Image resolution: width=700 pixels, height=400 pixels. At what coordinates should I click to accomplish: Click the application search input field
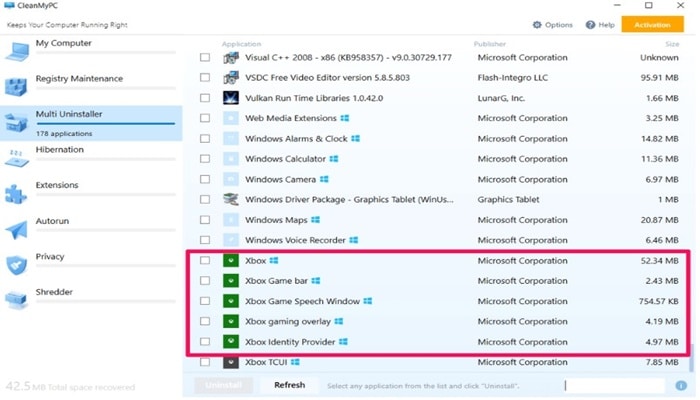tap(614, 385)
